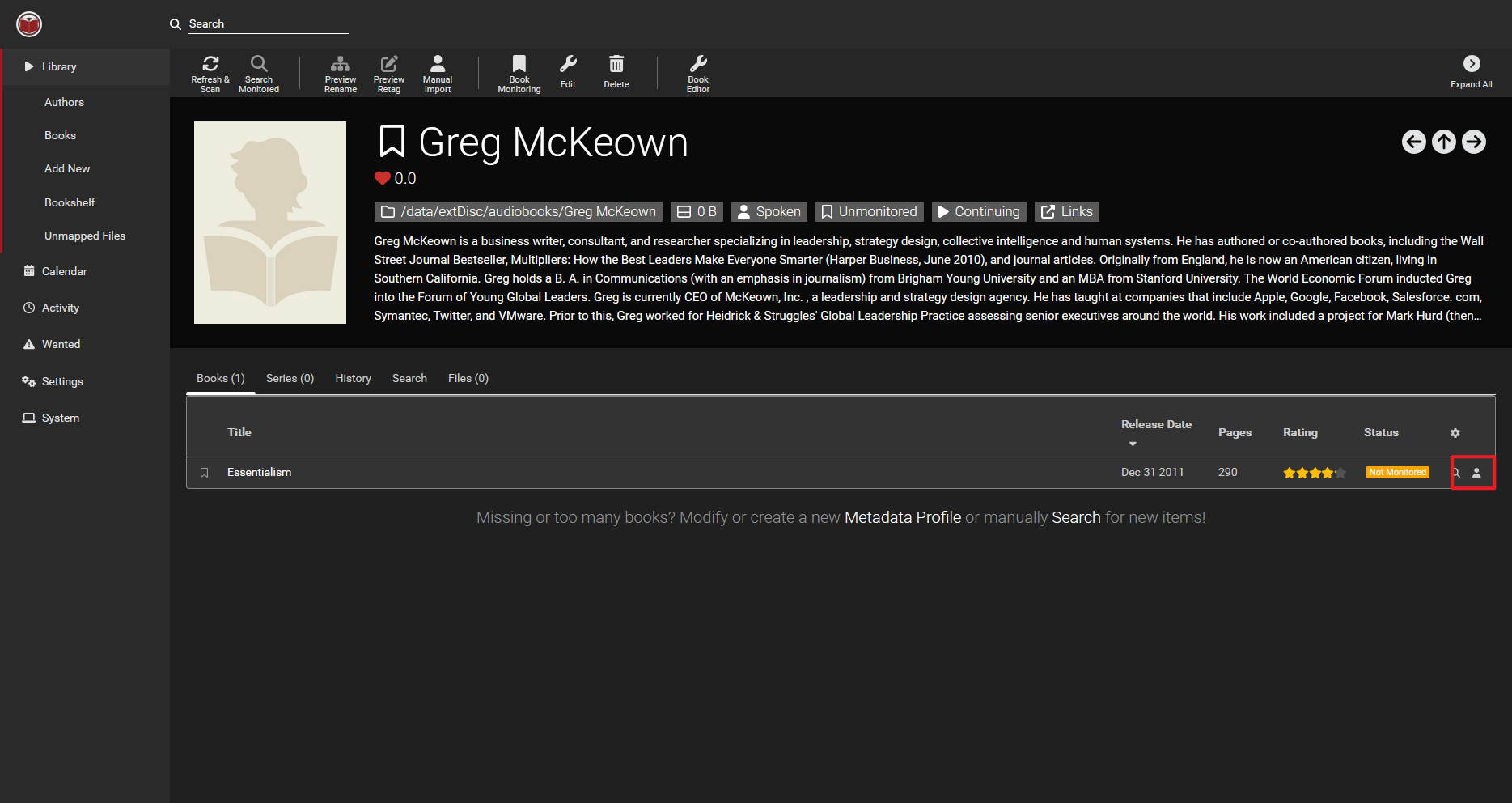The image size is (1512, 803).
Task: Switch to the History tab
Action: 353,378
